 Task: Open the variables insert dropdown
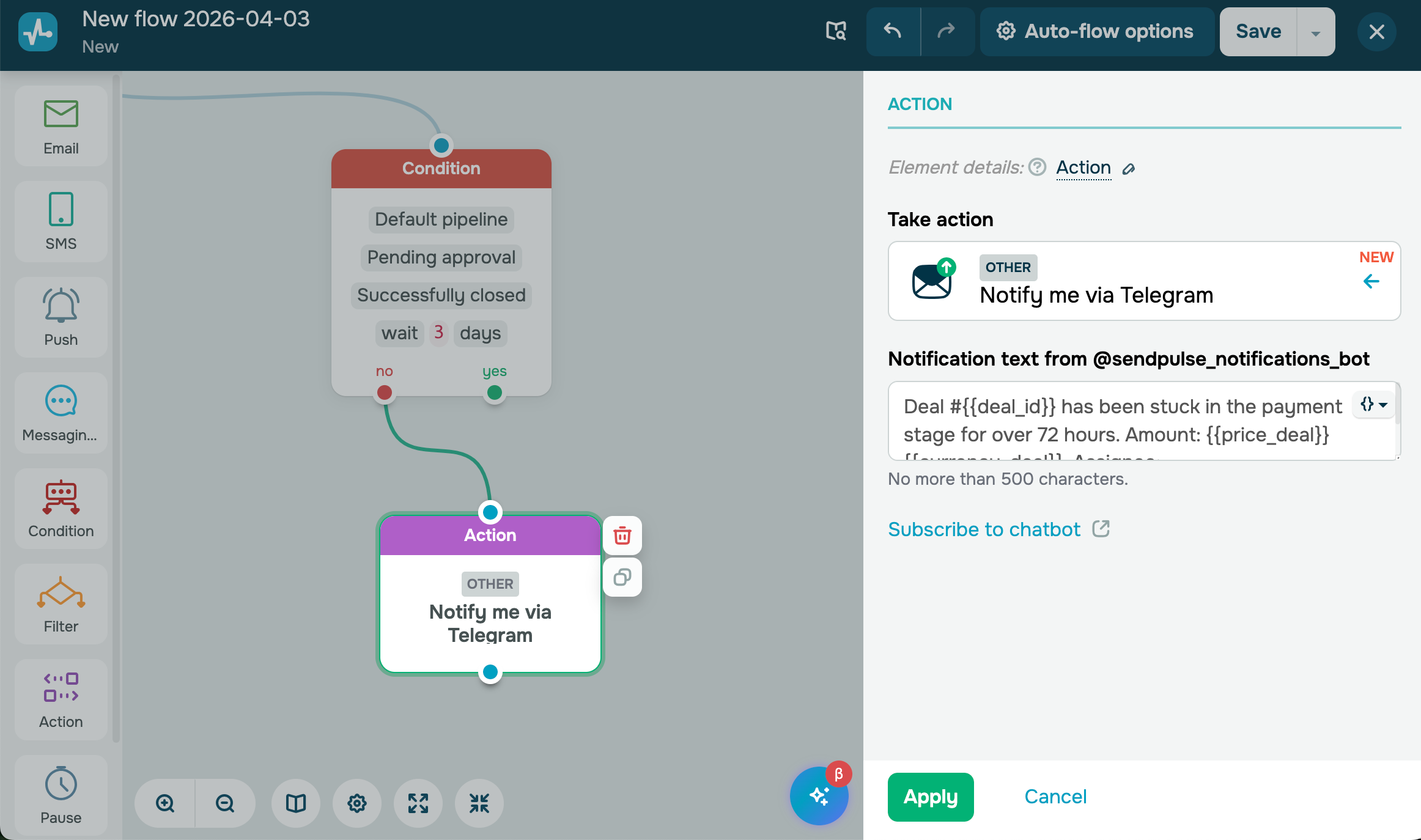[1373, 405]
